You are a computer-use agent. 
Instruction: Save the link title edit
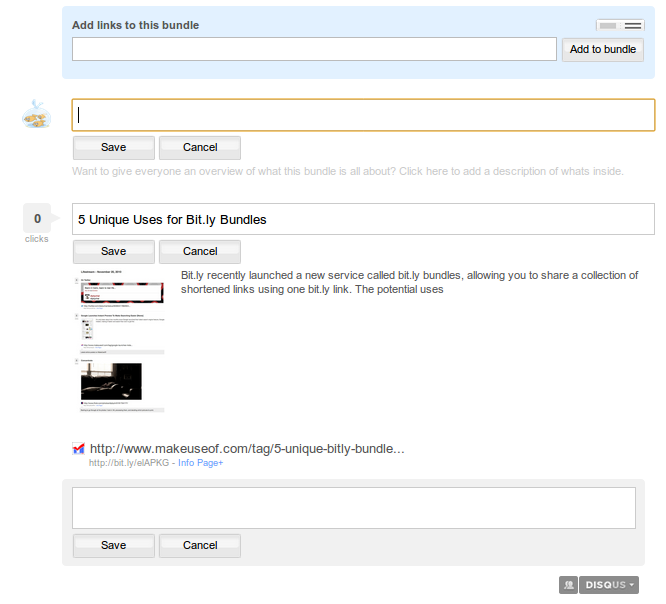pyautogui.click(x=114, y=251)
